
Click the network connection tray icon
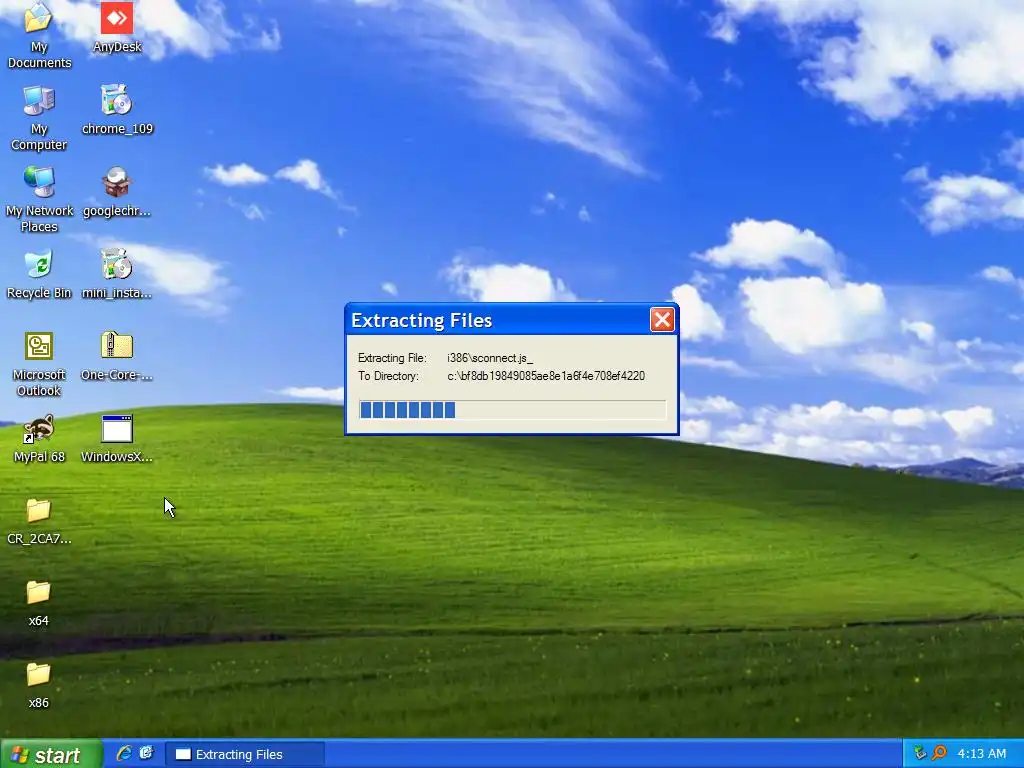pos(920,754)
